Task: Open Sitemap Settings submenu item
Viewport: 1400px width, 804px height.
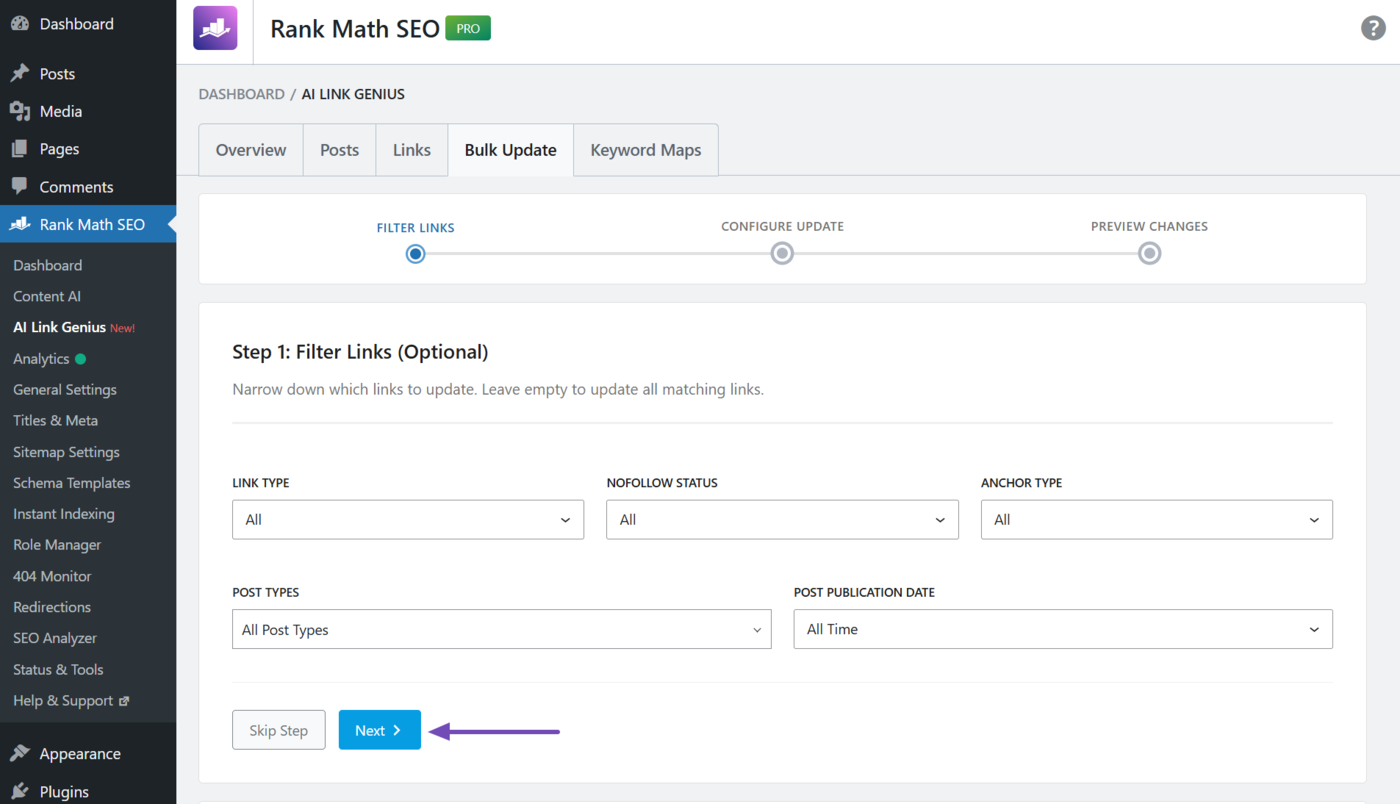Action: pyautogui.click(x=66, y=452)
